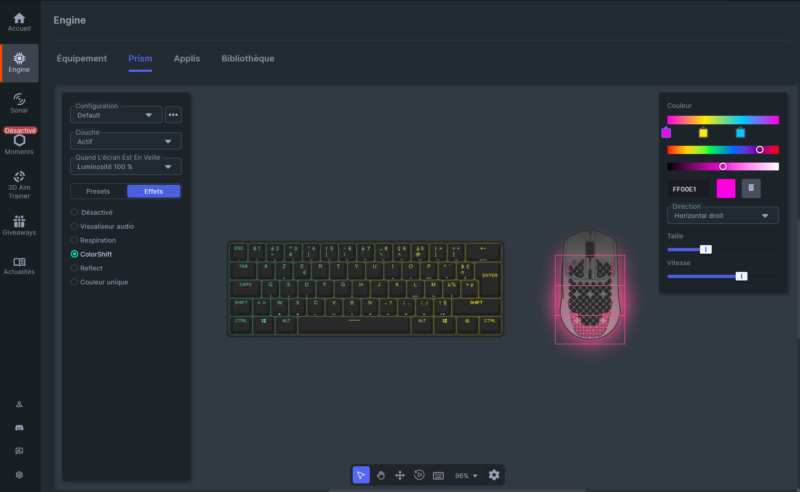Click the magenta color preview swatch

click(x=726, y=188)
